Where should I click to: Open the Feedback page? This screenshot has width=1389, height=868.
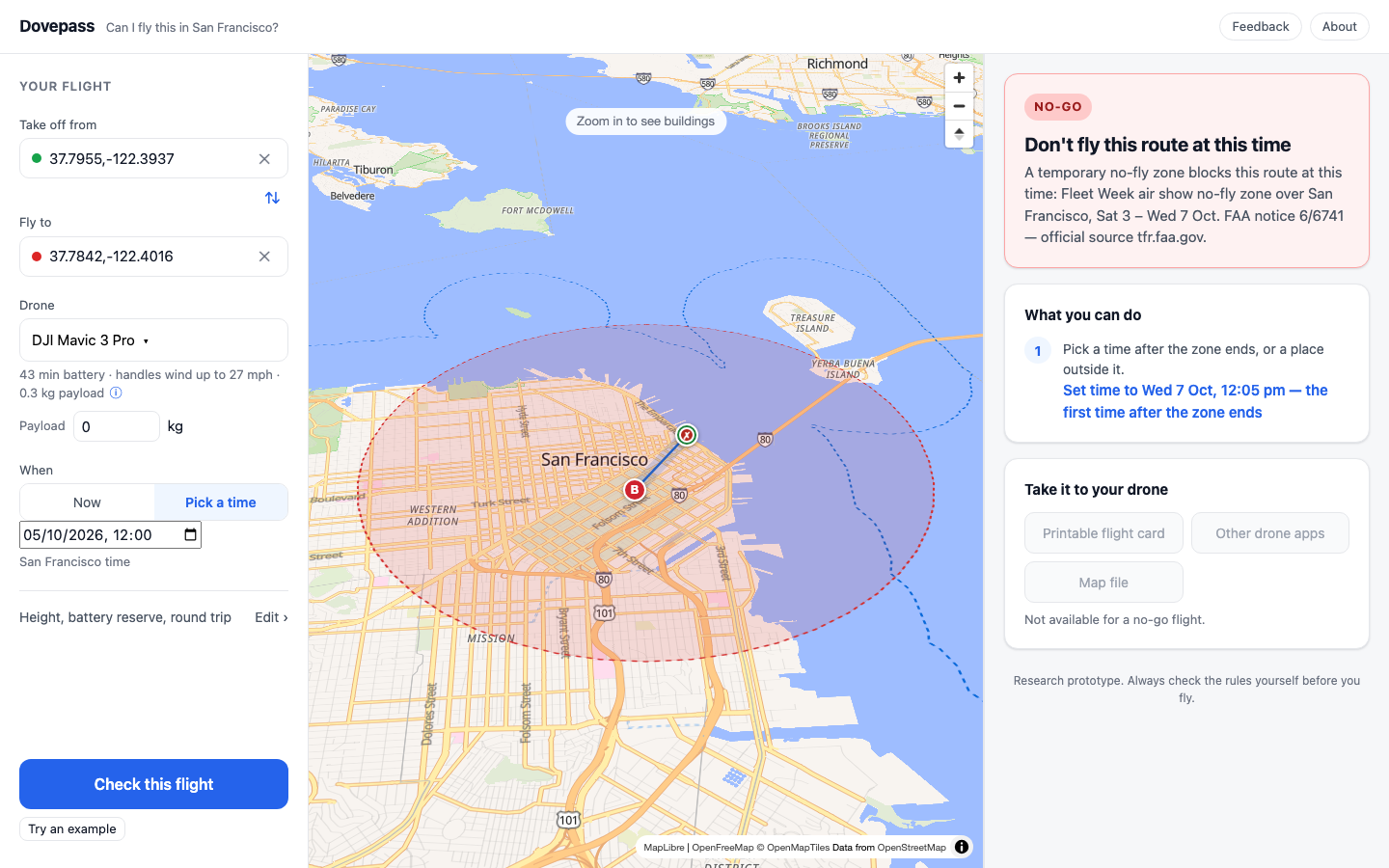click(1260, 27)
